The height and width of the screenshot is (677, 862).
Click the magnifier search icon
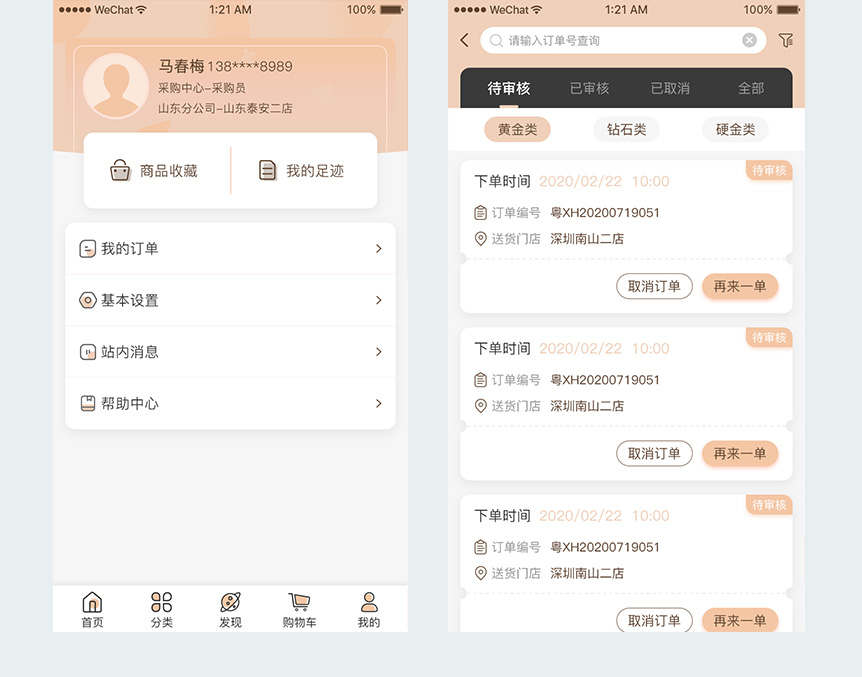[496, 41]
